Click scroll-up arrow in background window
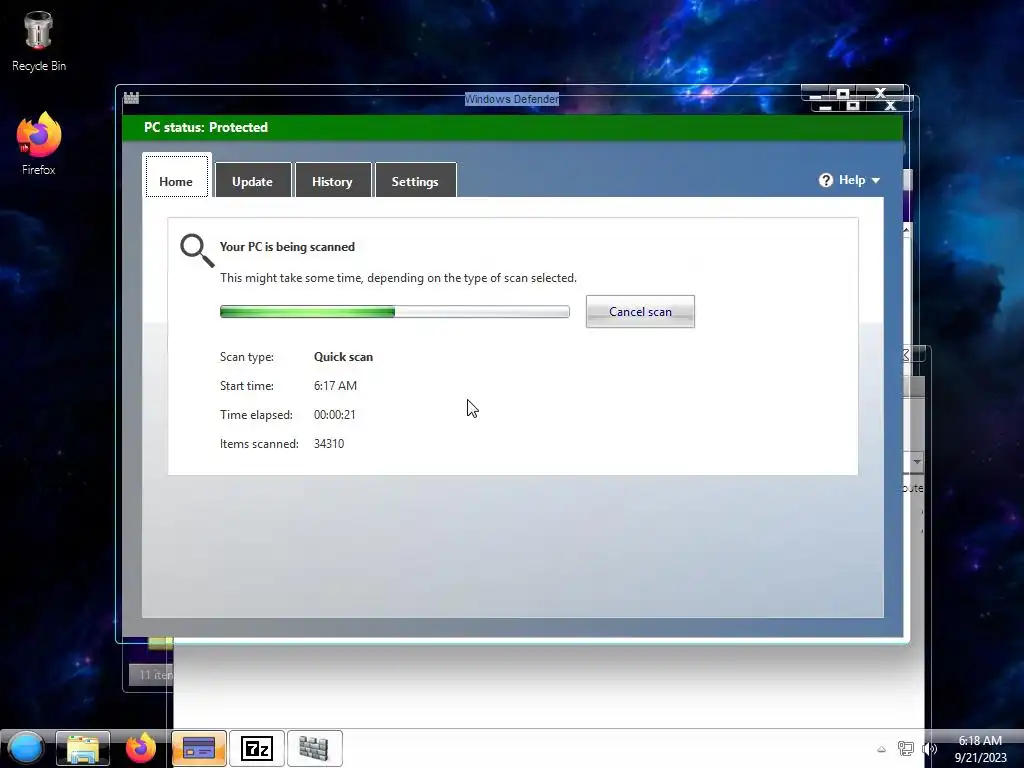The width and height of the screenshot is (1024, 768). (906, 230)
